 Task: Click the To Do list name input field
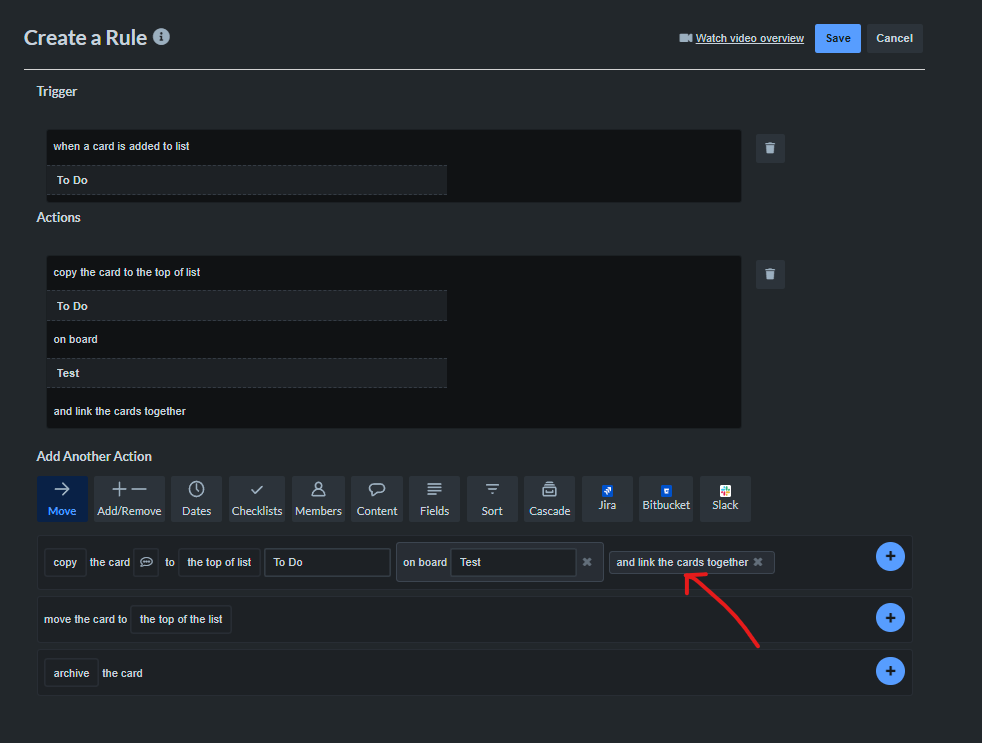click(x=327, y=563)
